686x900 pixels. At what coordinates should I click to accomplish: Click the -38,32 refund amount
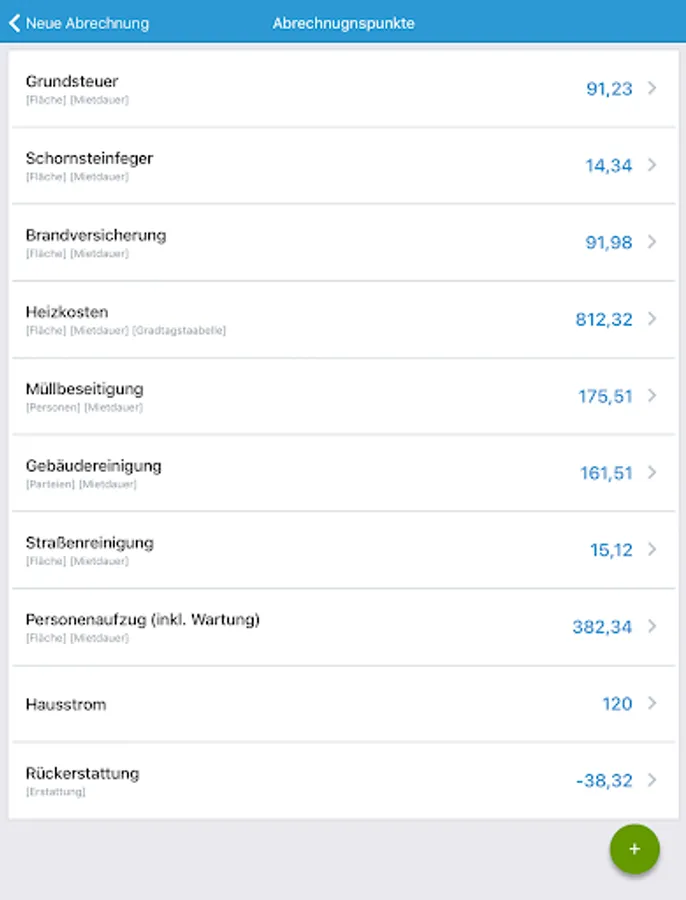pyautogui.click(x=603, y=781)
